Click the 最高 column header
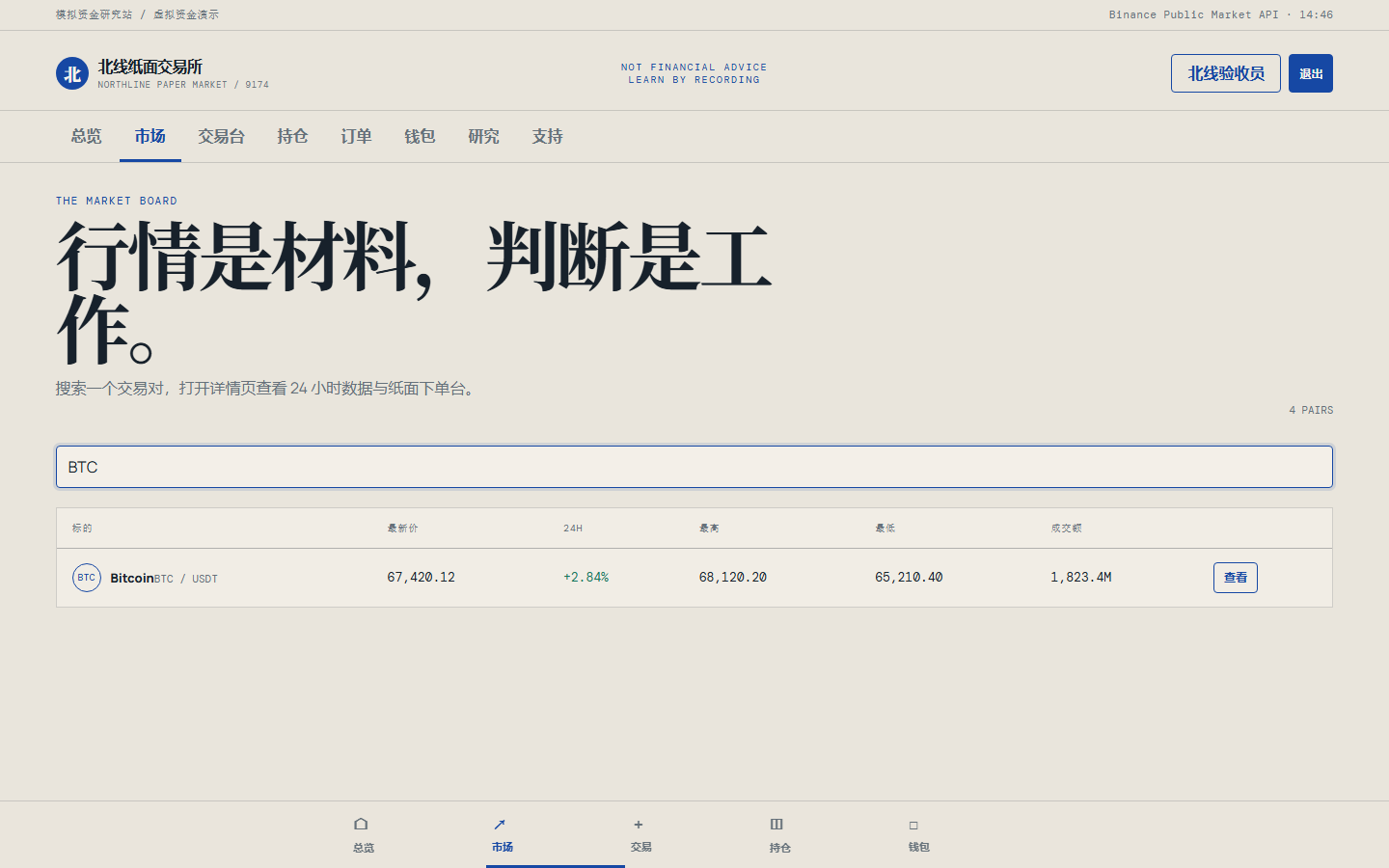 point(710,528)
